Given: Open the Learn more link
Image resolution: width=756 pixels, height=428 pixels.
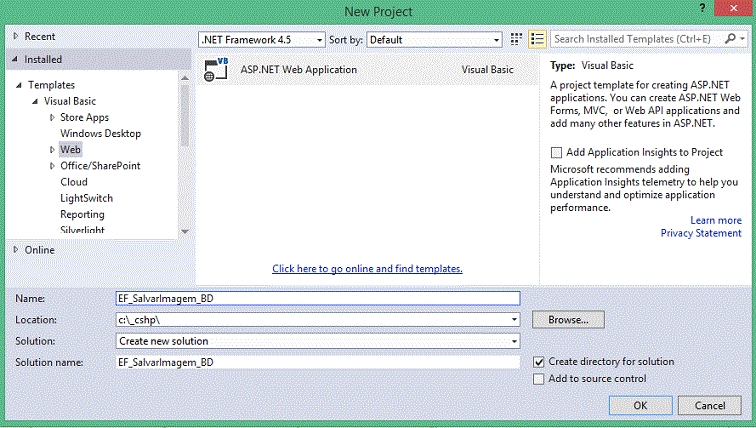Looking at the screenshot, I should tap(716, 220).
